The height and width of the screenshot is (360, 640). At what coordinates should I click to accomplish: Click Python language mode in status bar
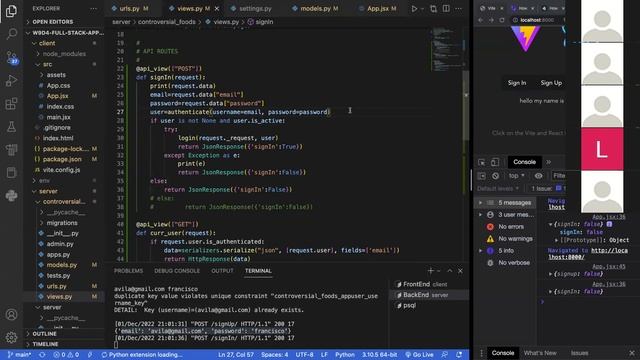pyautogui.click(x=344, y=355)
